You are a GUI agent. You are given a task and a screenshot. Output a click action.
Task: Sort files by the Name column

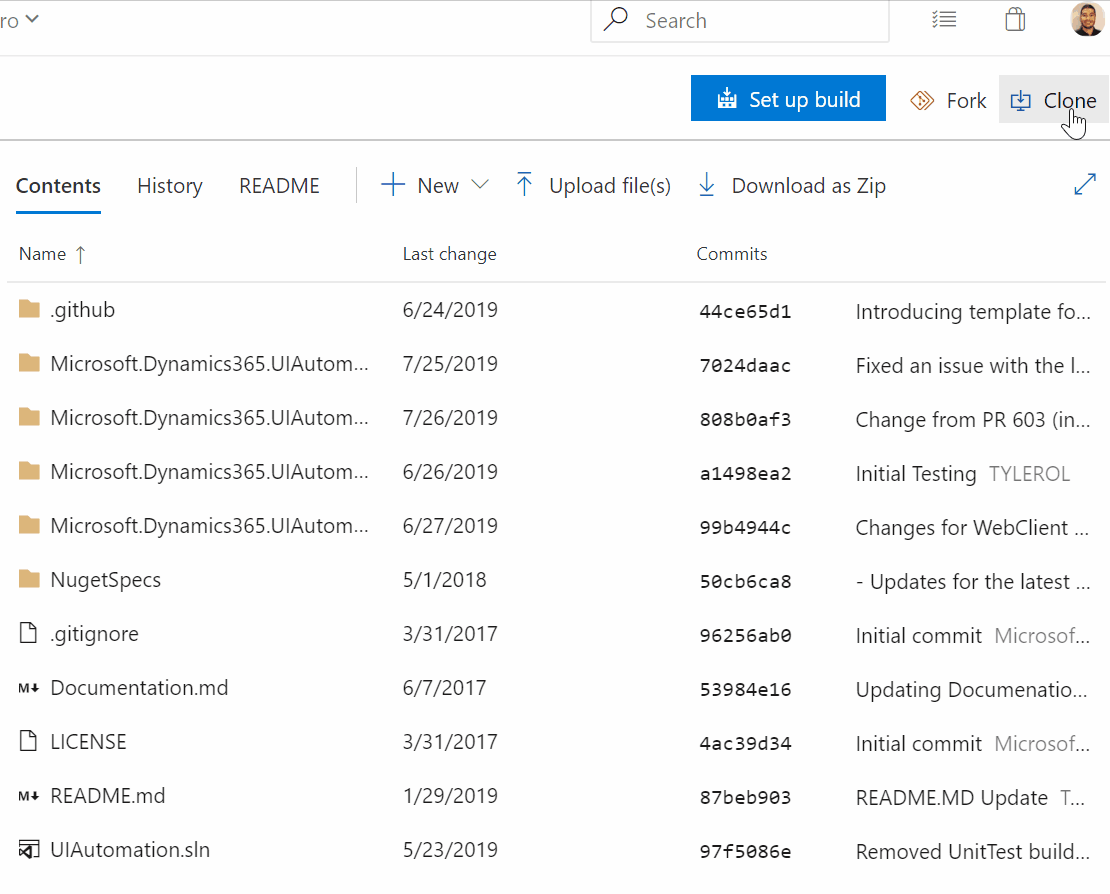tap(42, 254)
